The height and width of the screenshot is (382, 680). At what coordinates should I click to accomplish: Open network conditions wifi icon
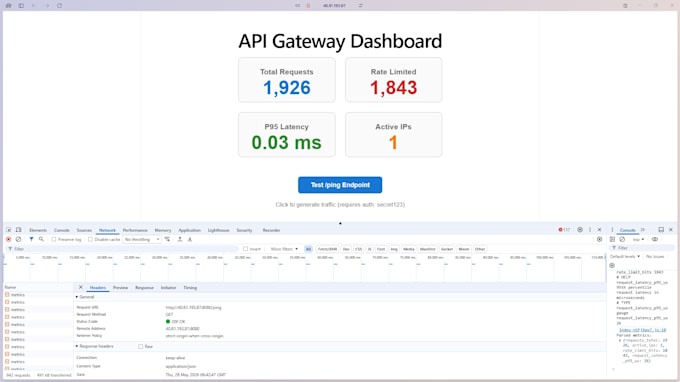click(x=167, y=239)
